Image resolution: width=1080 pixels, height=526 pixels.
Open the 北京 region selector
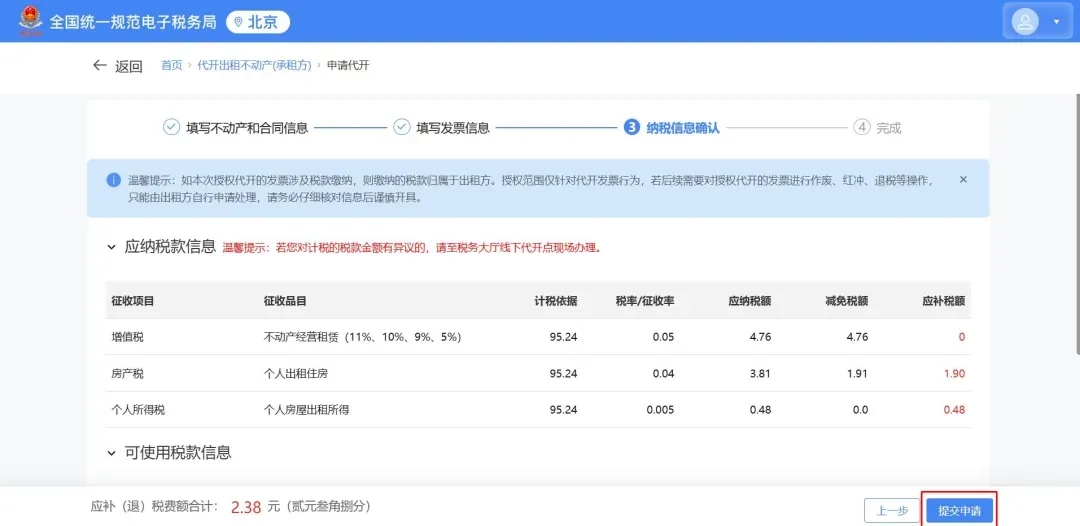(x=258, y=22)
